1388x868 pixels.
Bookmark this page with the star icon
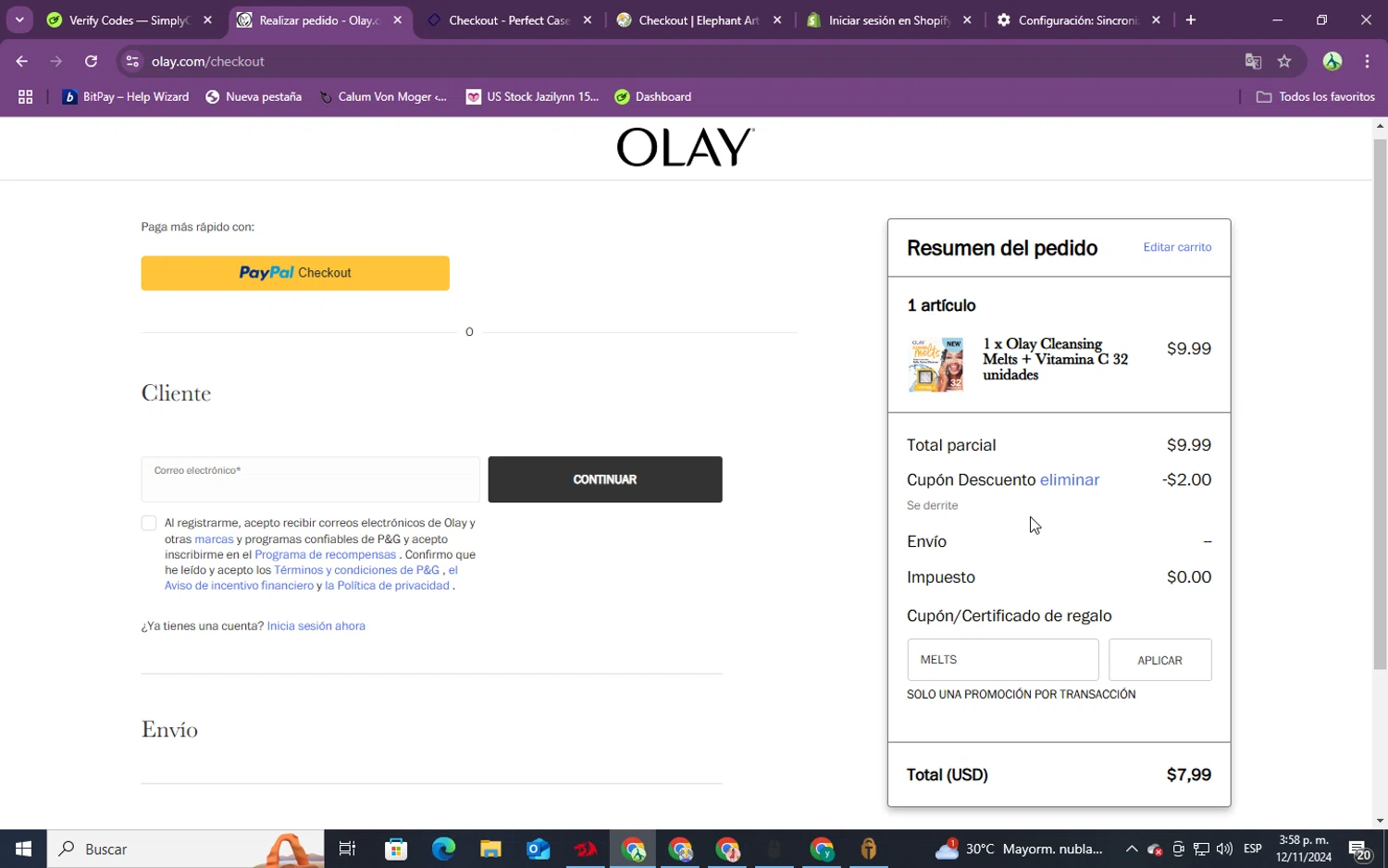[x=1284, y=61]
